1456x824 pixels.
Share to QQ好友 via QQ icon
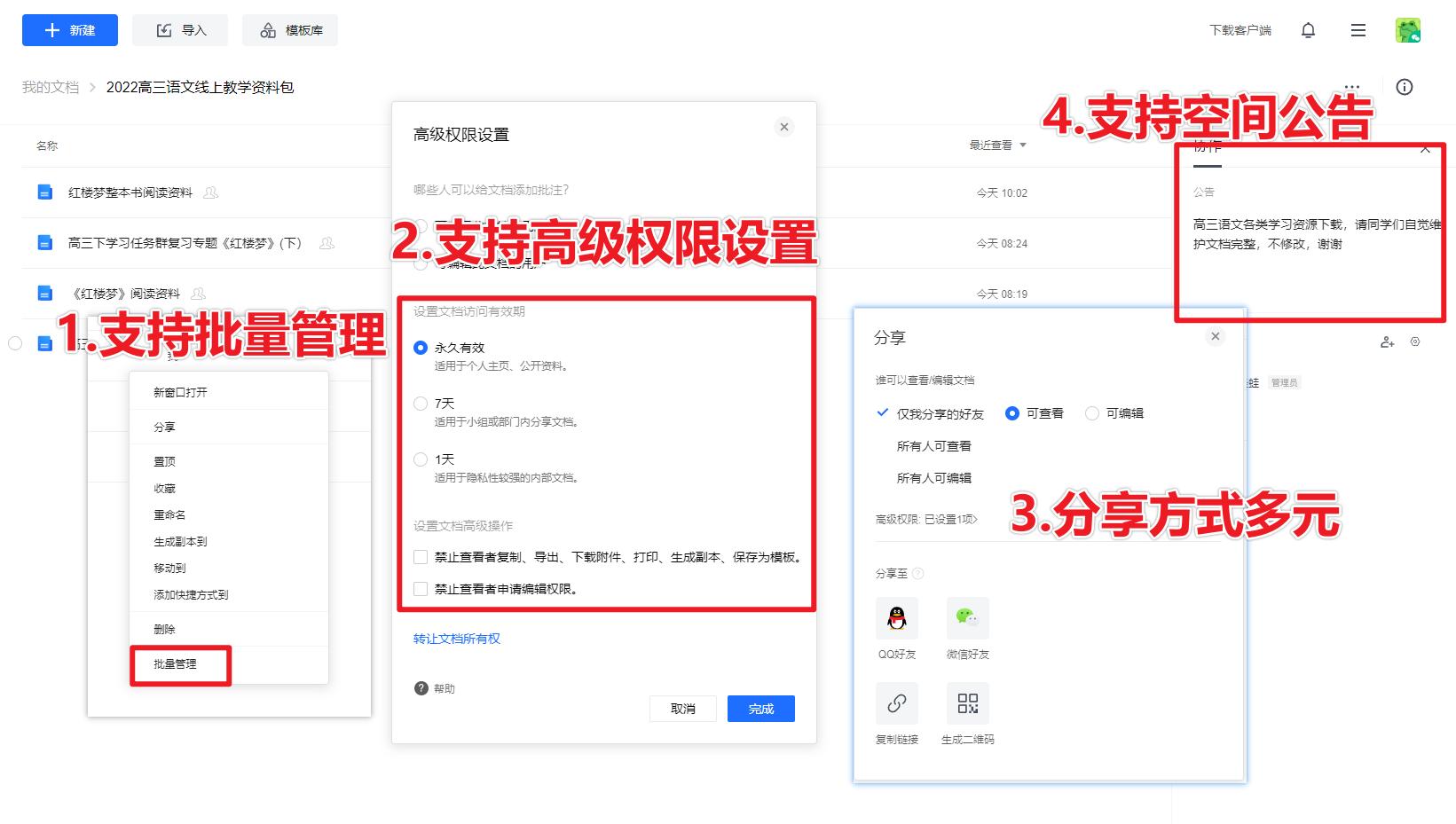[x=896, y=618]
